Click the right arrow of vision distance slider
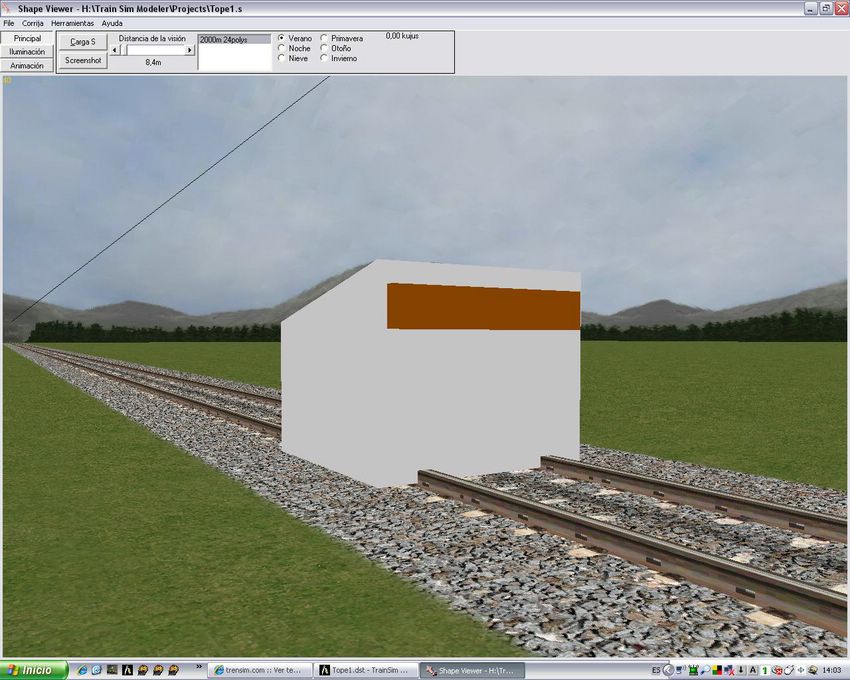The image size is (850, 680). pos(190,50)
